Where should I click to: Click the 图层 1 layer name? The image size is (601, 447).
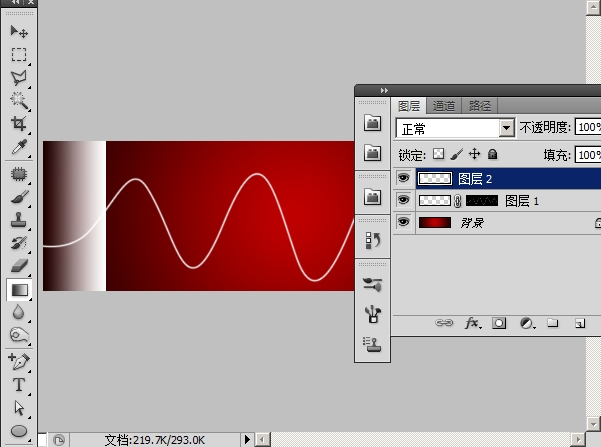click(522, 201)
